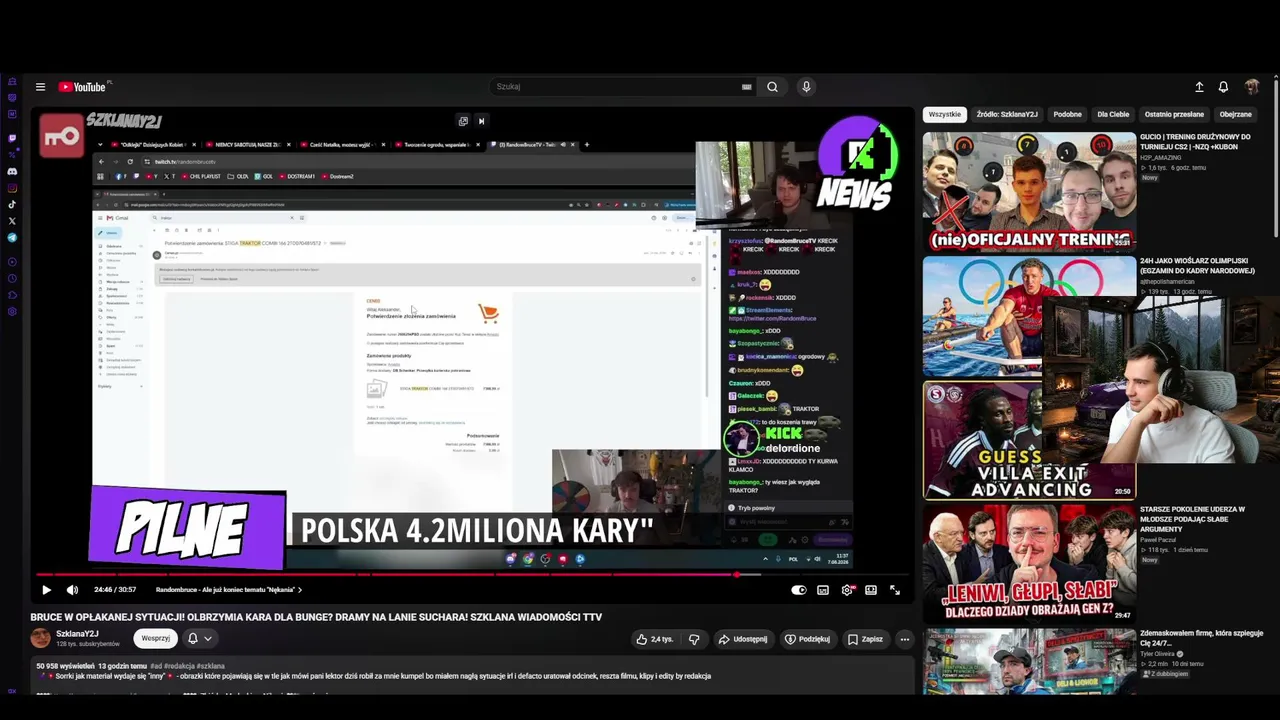Click the '50 958 wyświetleń' view count

66,666
